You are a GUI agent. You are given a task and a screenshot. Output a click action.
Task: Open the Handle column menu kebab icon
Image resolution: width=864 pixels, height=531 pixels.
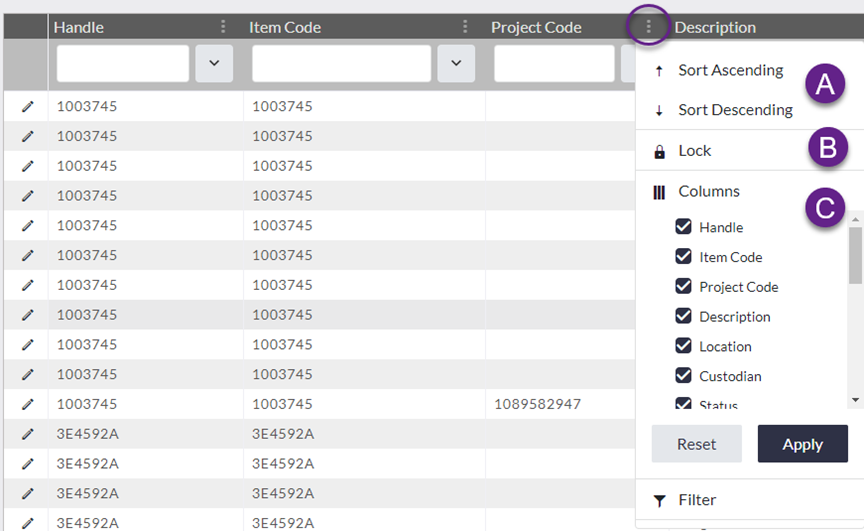[x=223, y=26]
